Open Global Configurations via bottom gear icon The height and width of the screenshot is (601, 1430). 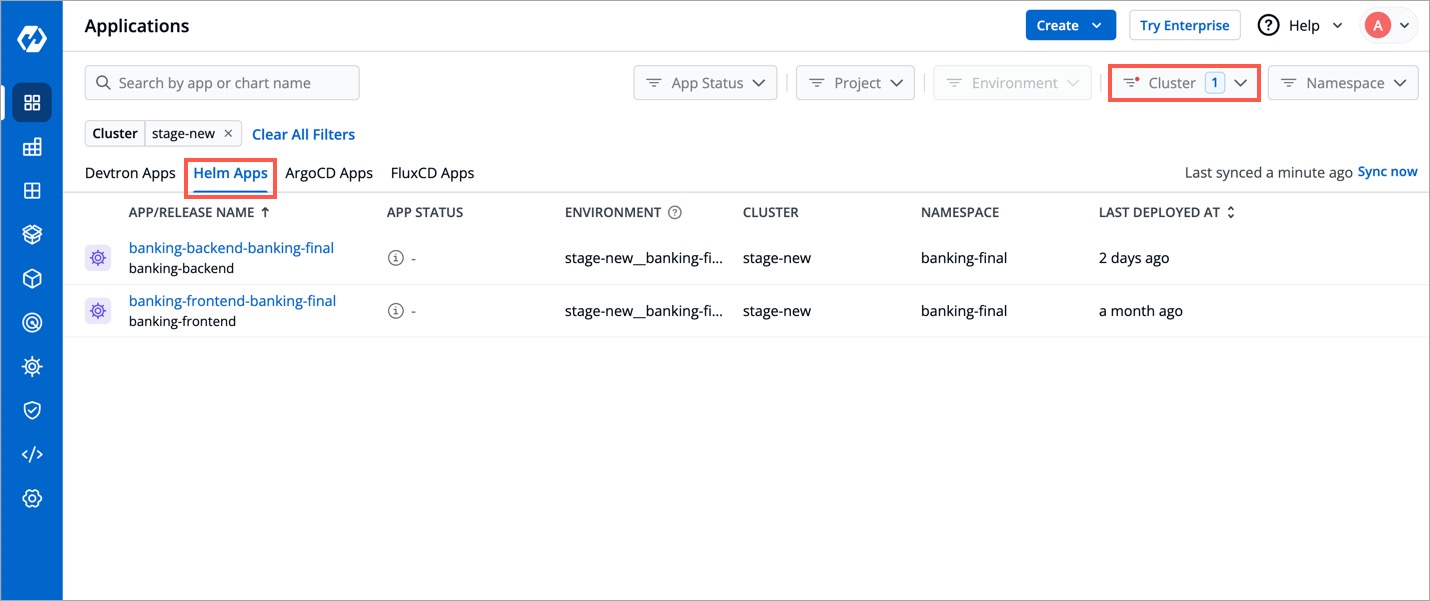(x=32, y=498)
